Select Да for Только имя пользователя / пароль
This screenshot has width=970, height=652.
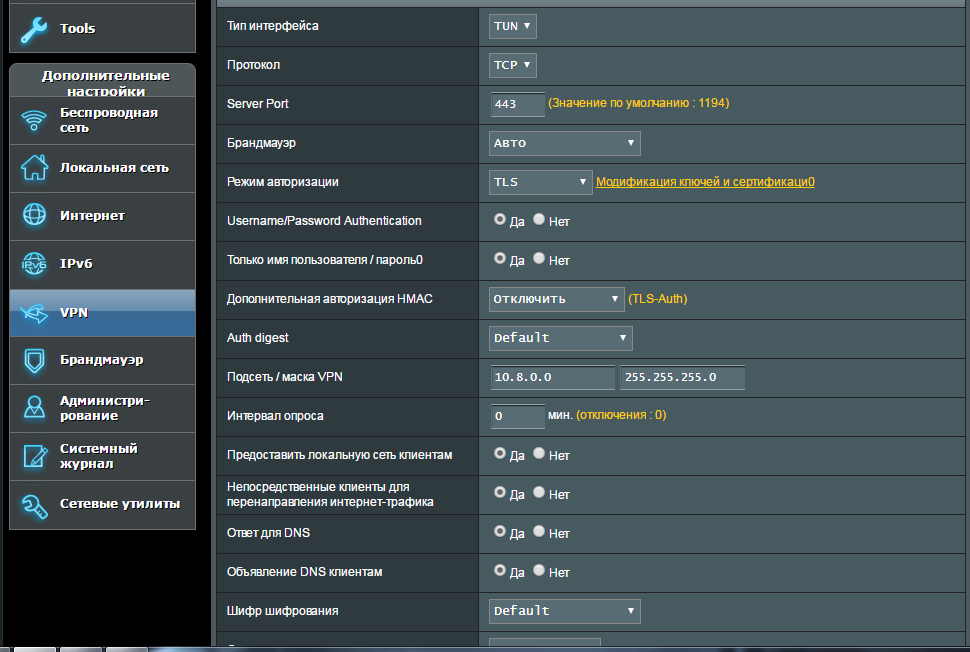tap(500, 259)
